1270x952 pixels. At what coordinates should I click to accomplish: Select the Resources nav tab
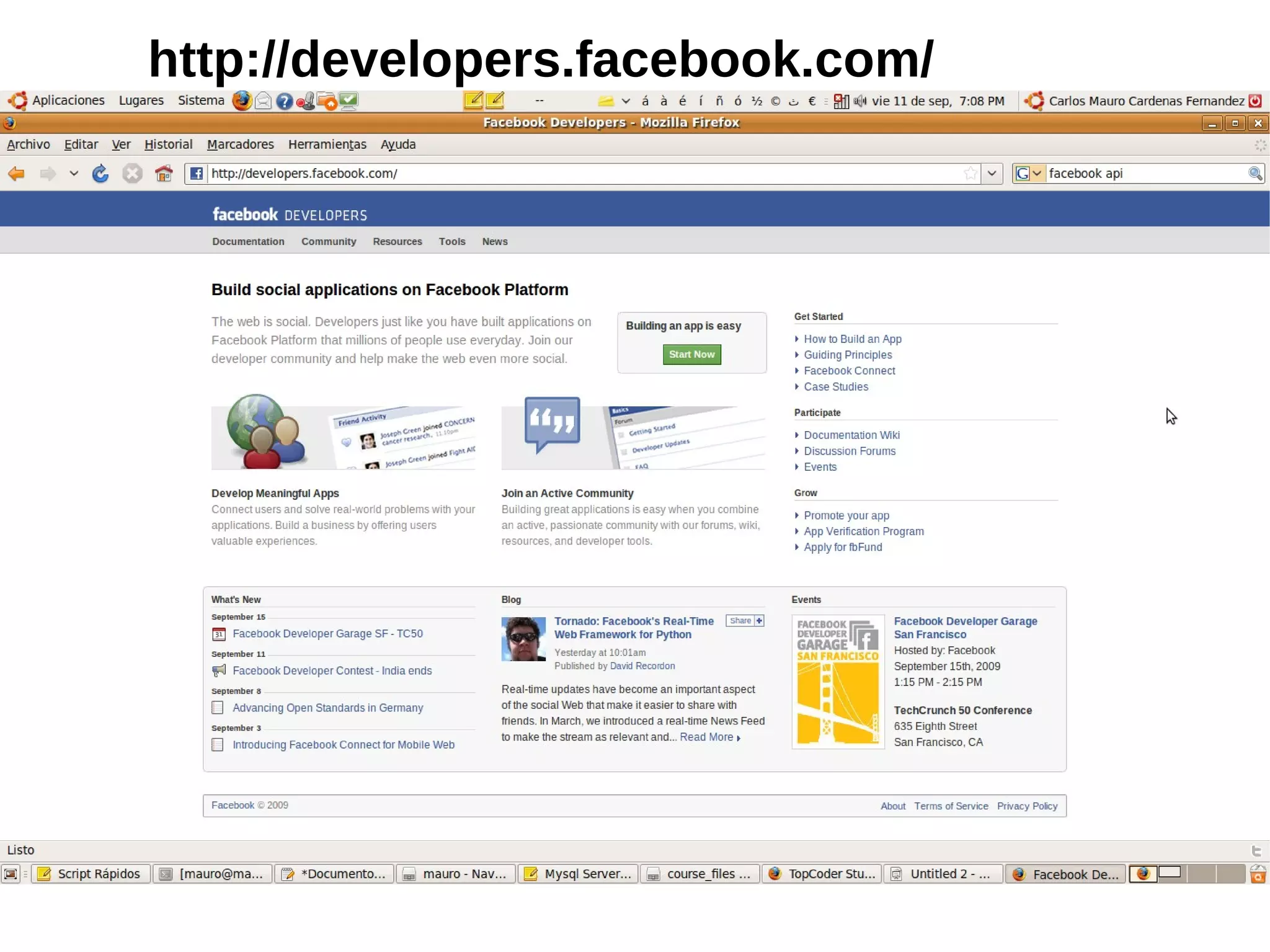[x=397, y=242]
